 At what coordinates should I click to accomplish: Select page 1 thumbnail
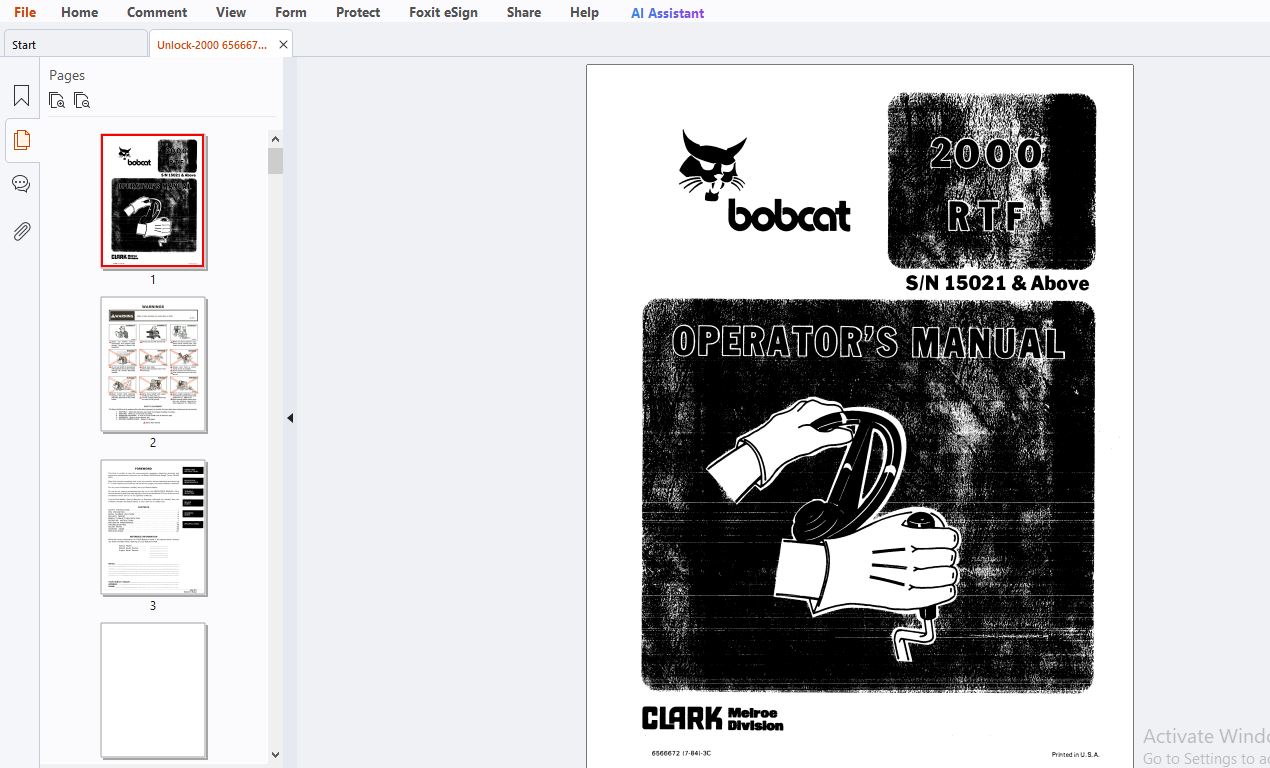pos(153,201)
